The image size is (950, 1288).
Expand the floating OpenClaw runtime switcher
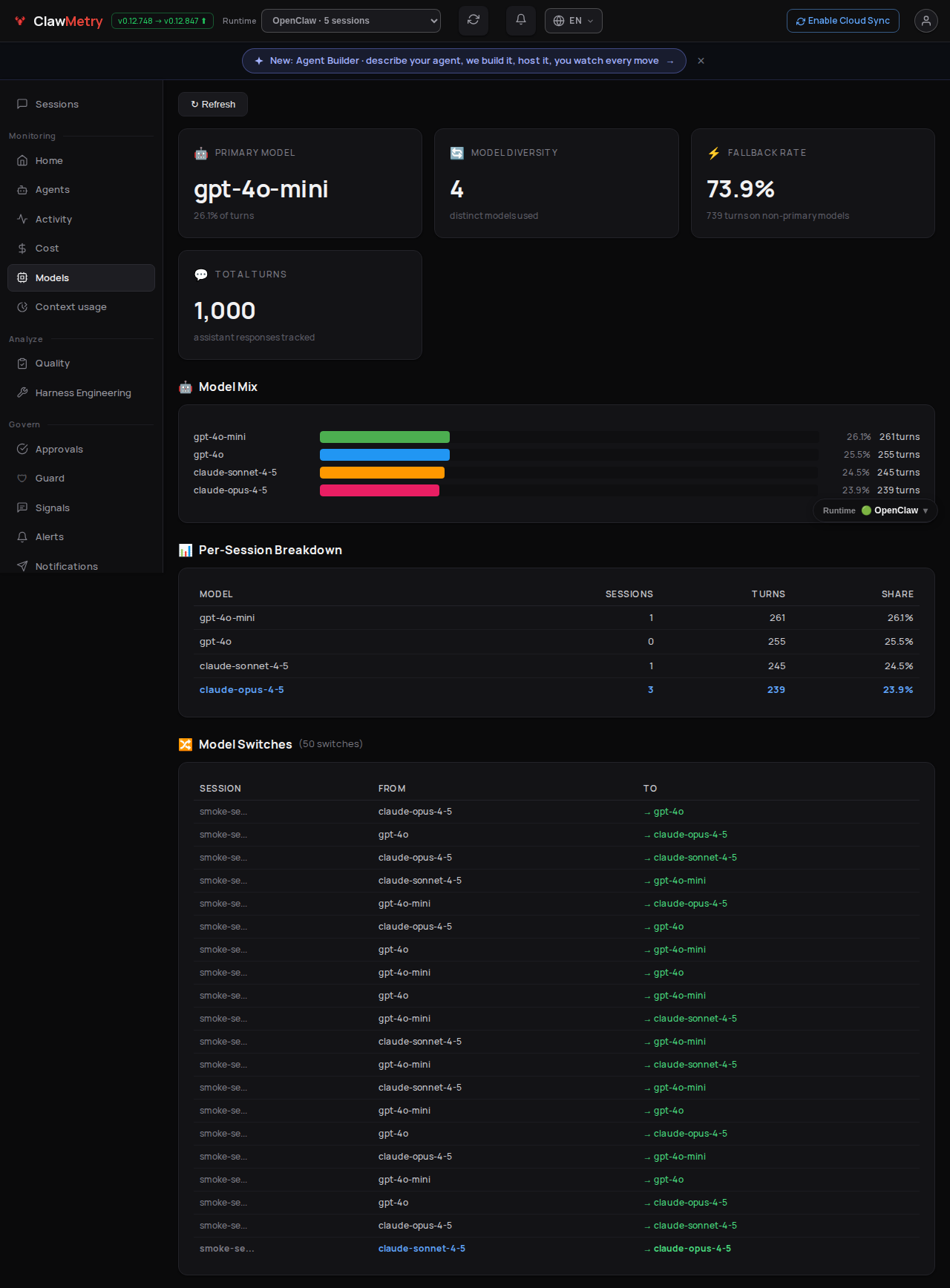pos(875,510)
